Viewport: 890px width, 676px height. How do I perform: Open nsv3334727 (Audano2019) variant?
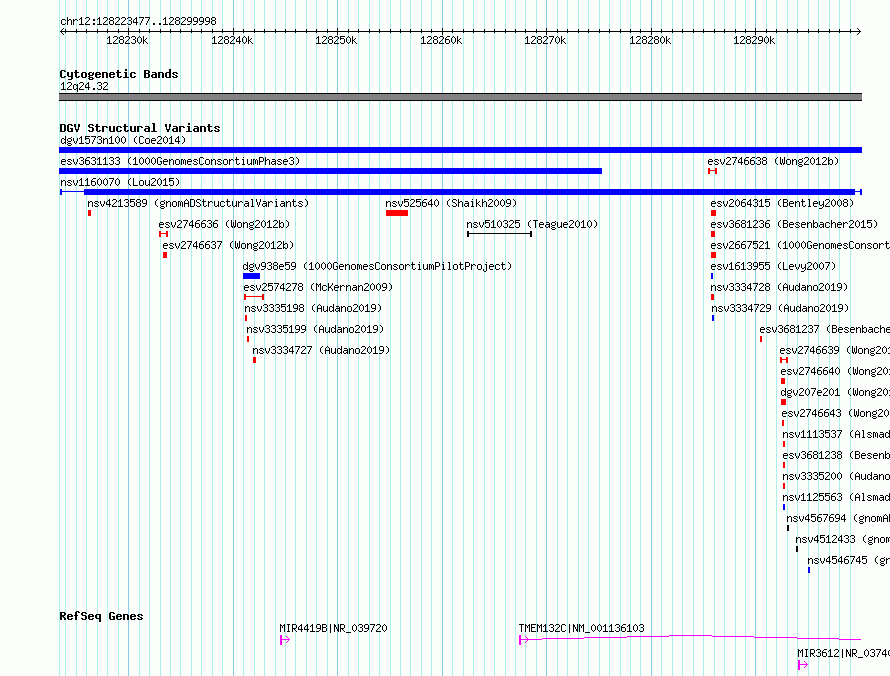(x=321, y=350)
